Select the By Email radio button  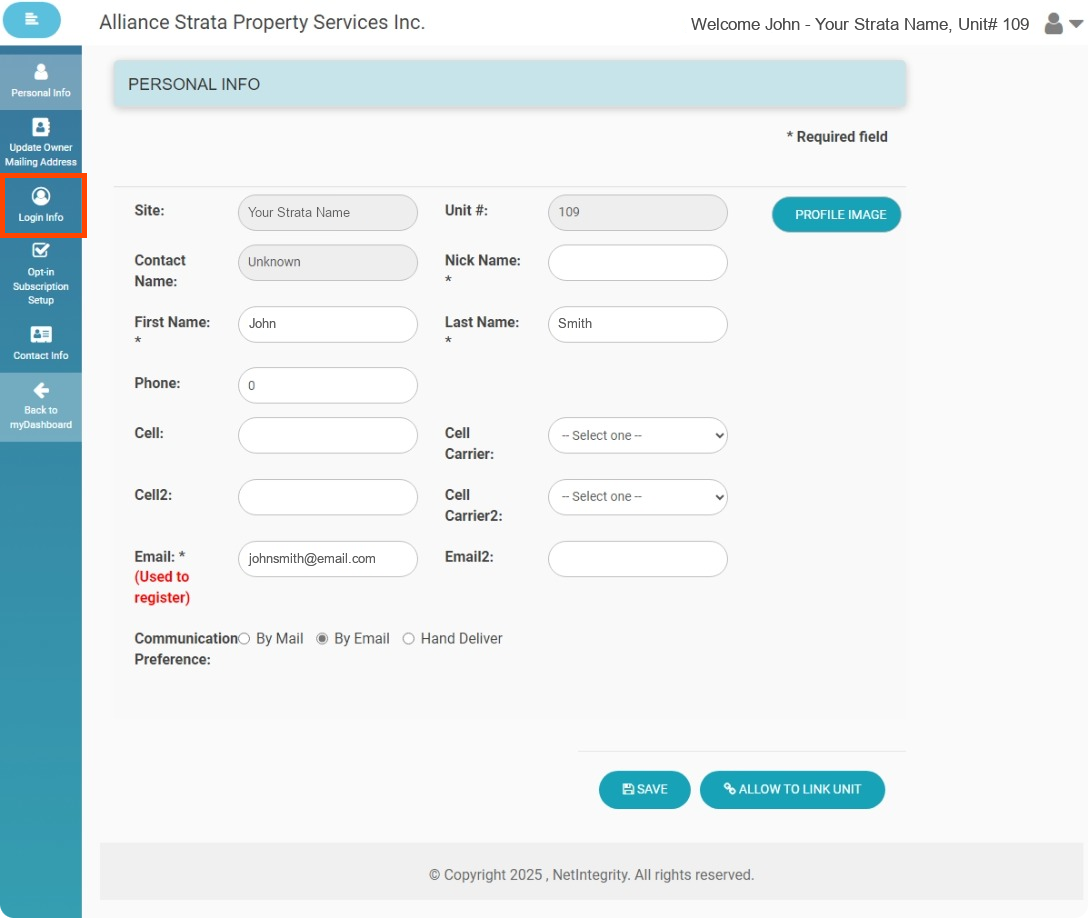coord(322,639)
